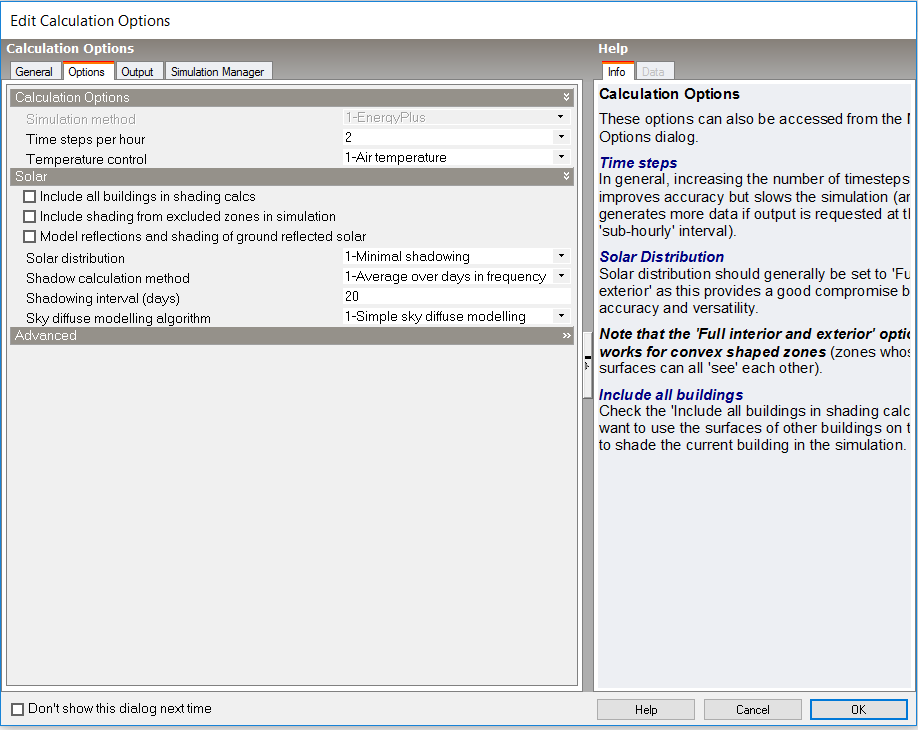Toggle Model reflections and shading of ground

click(29, 237)
